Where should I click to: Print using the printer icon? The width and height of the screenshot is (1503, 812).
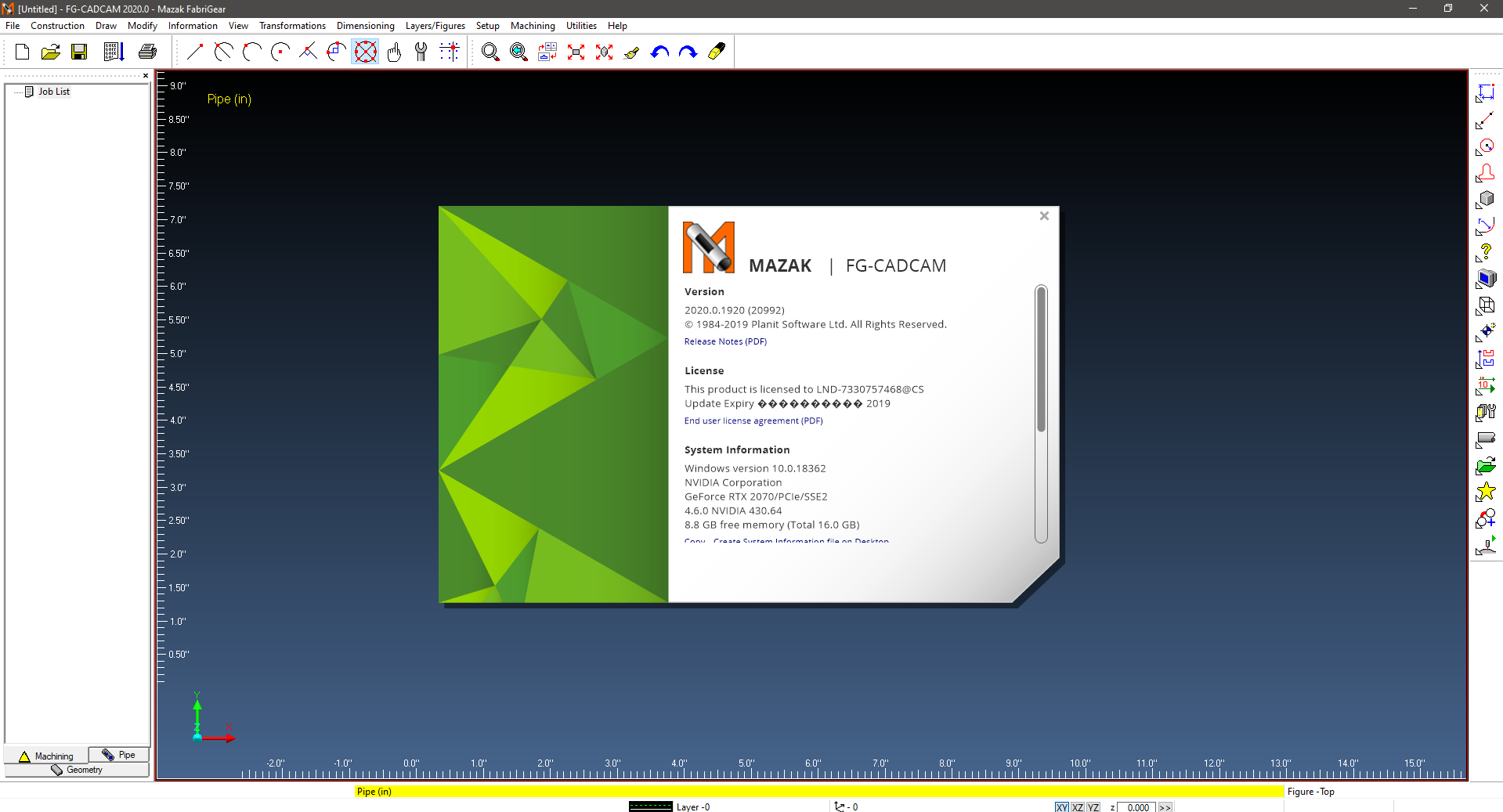coord(147,52)
